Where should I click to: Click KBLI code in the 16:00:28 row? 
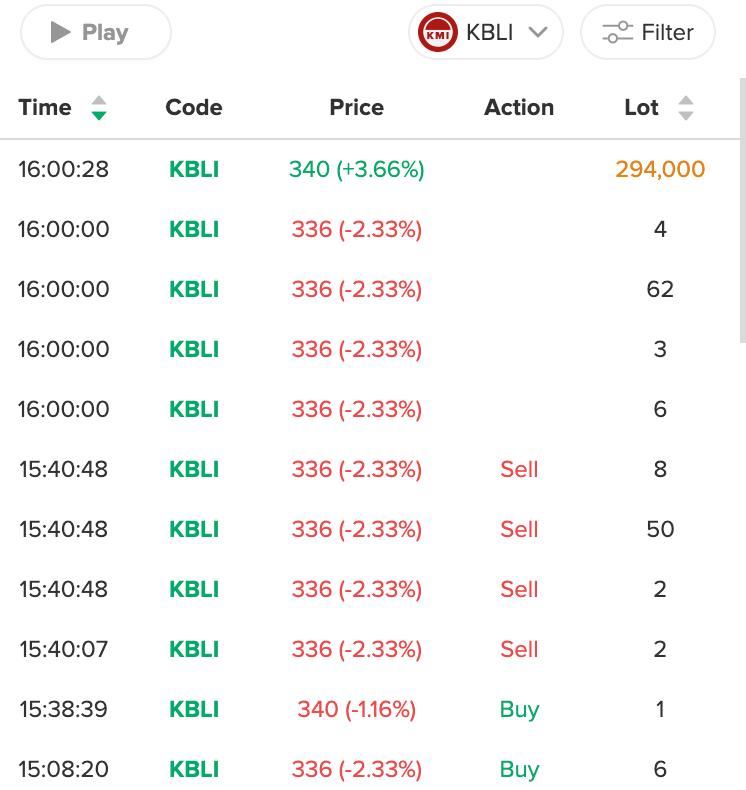click(x=194, y=169)
